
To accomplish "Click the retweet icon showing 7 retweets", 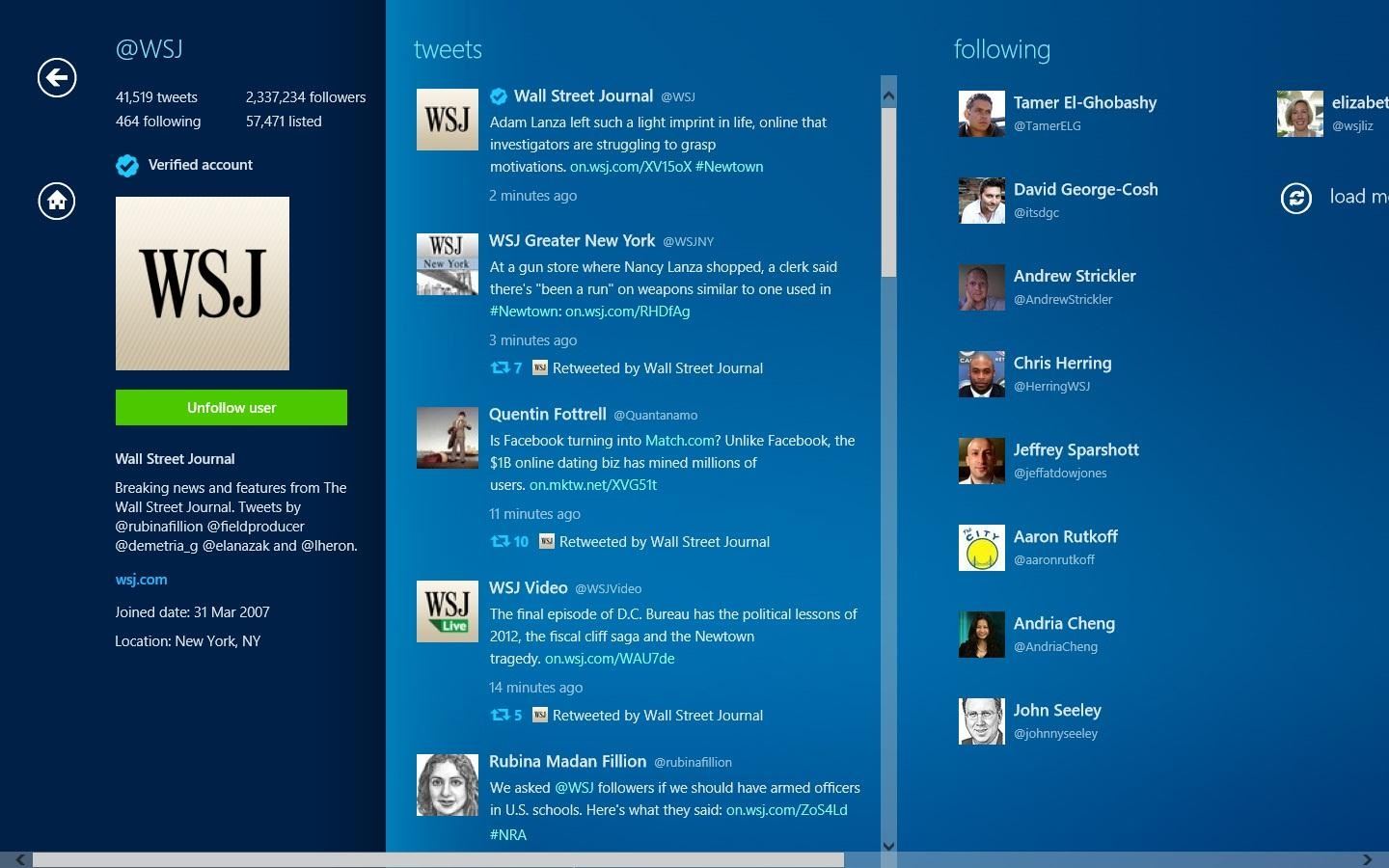I will pos(500,367).
